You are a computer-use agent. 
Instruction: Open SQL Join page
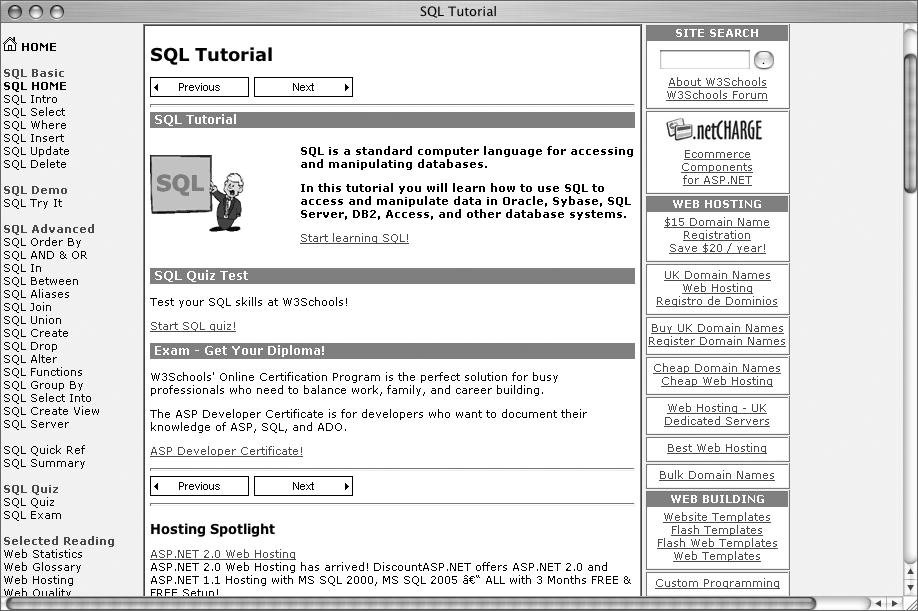pyautogui.click(x=28, y=307)
